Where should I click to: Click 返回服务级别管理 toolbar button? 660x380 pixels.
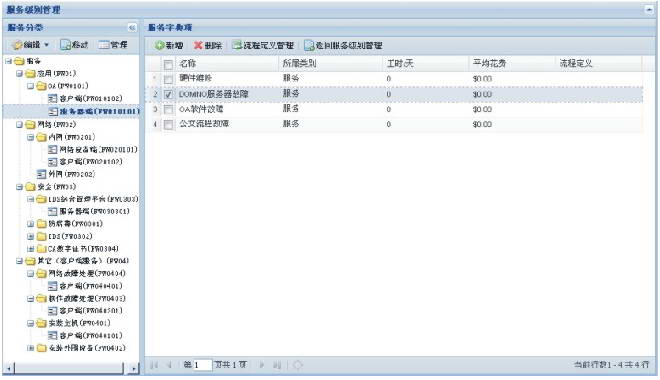pyautogui.click(x=343, y=45)
